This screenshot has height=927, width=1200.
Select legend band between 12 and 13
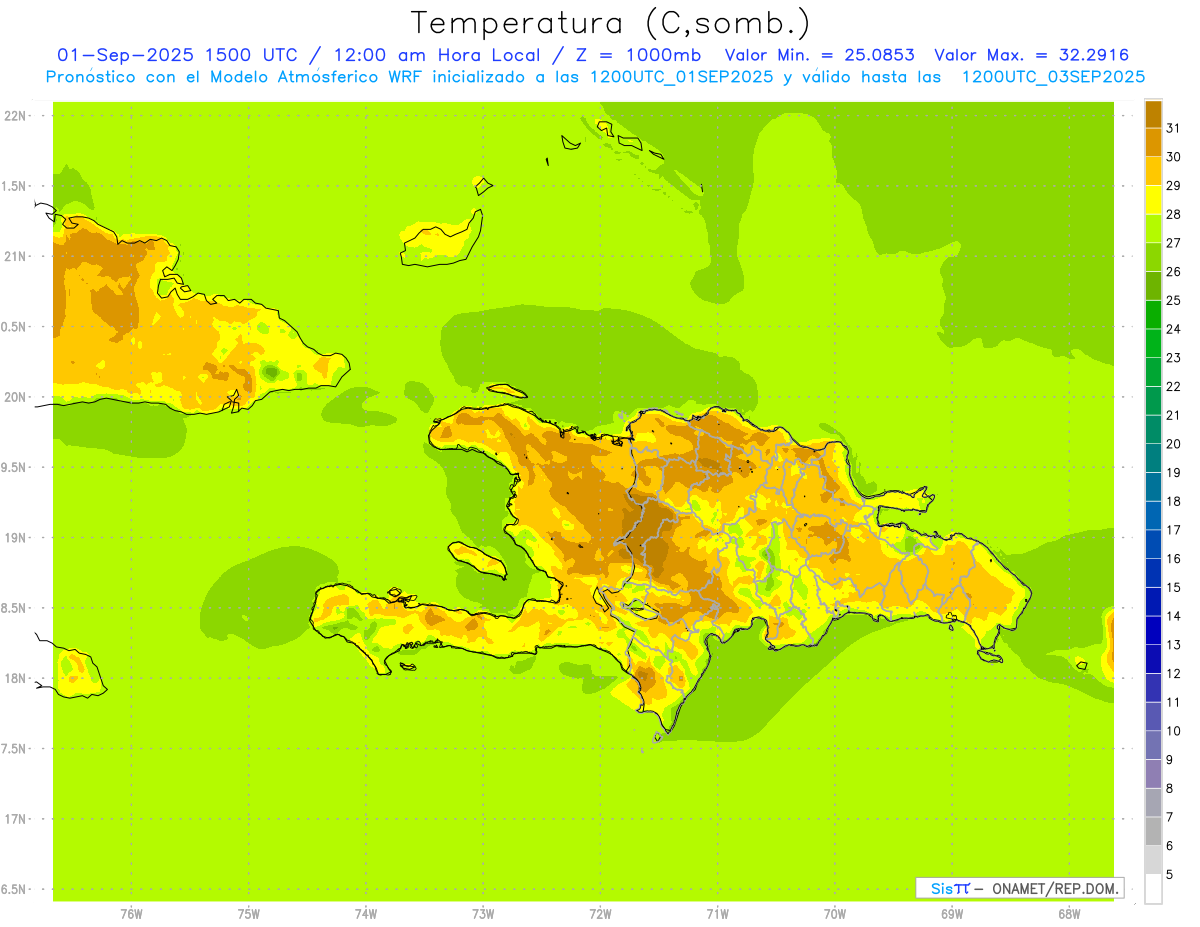(x=1153, y=659)
